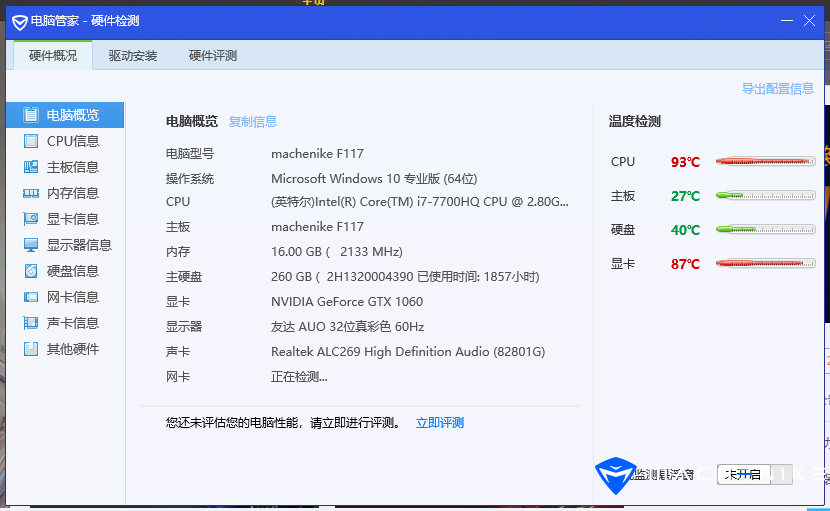This screenshot has height=511, width=830.
Task: Start benchmark via 立即评测 link
Action: click(x=440, y=423)
